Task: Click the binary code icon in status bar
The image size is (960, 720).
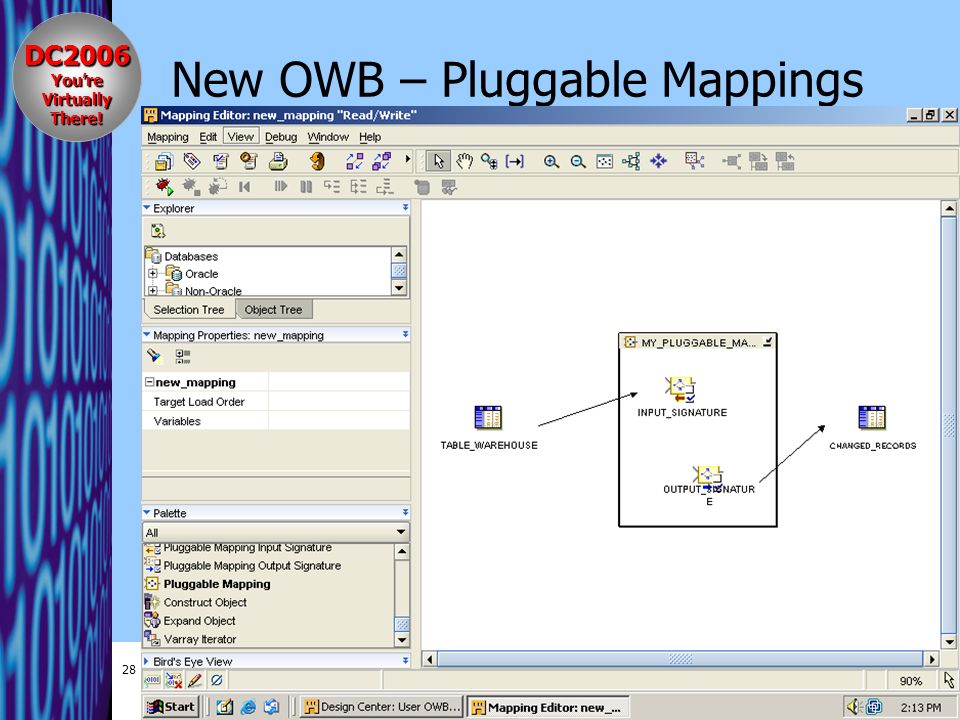Action: pyautogui.click(x=152, y=680)
